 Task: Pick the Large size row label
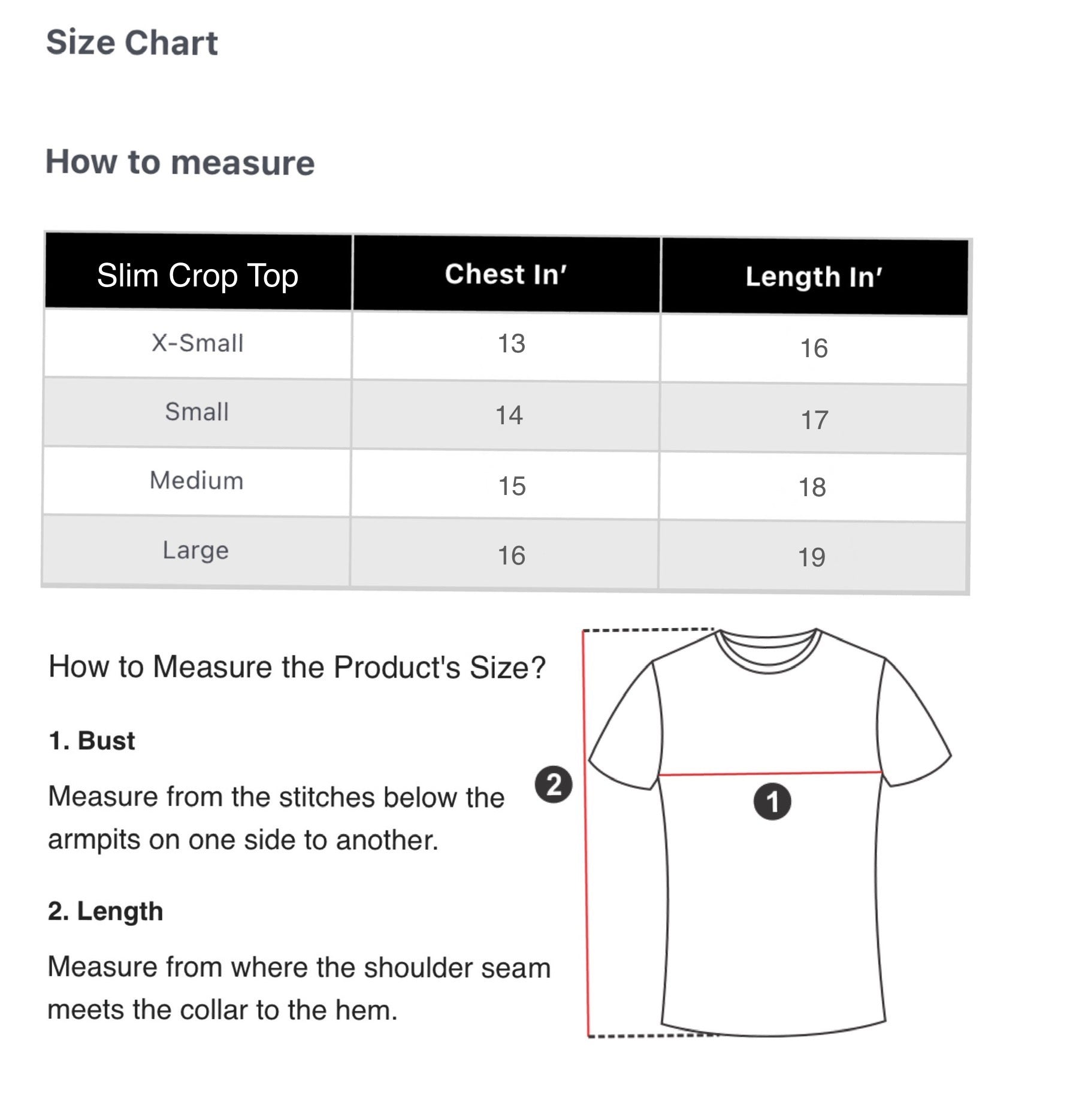(196, 550)
